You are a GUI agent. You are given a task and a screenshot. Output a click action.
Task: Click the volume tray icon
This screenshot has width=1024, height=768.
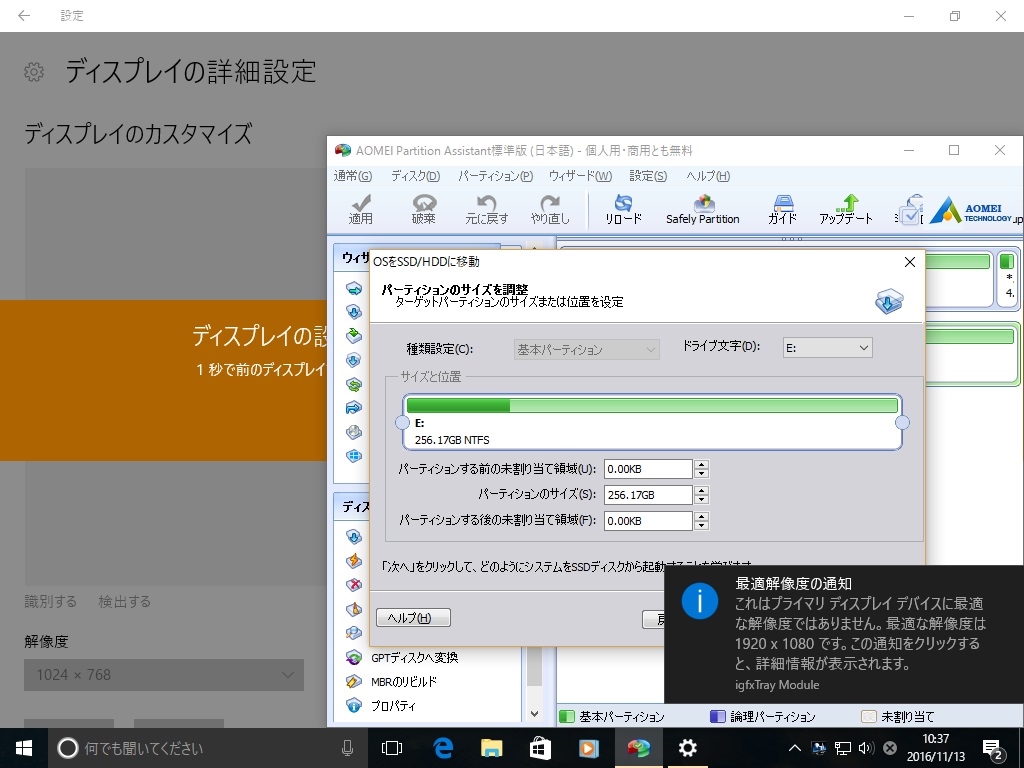[x=866, y=748]
